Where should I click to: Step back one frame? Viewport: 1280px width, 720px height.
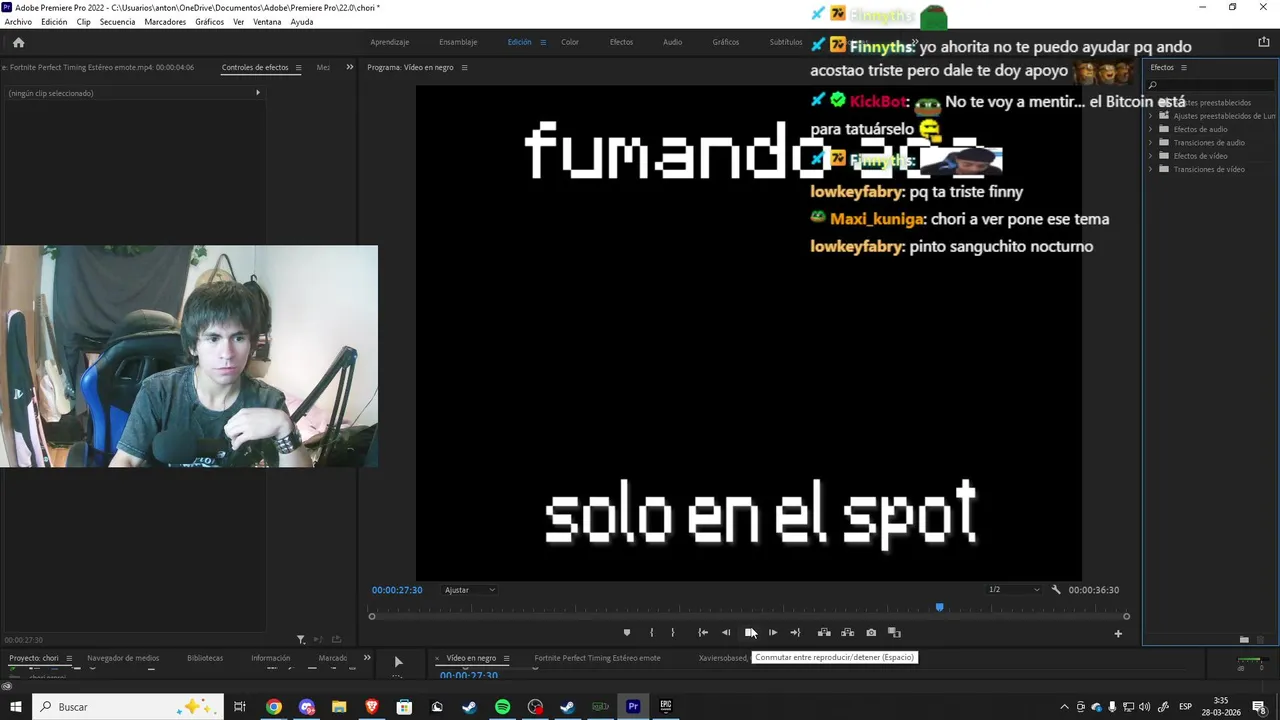(x=726, y=632)
